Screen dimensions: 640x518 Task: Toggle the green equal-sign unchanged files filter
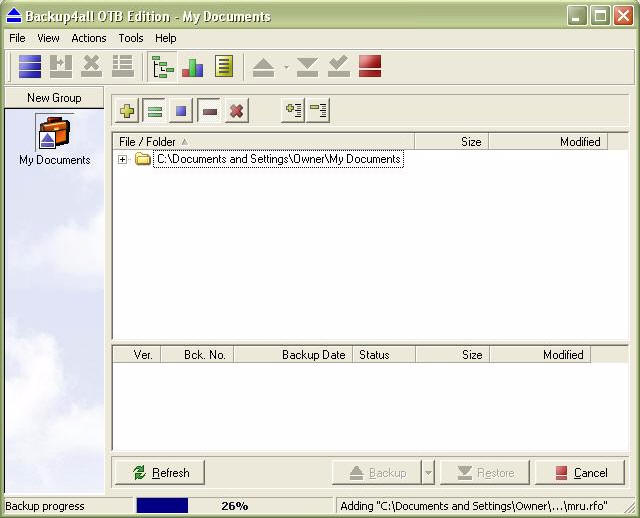click(x=154, y=111)
